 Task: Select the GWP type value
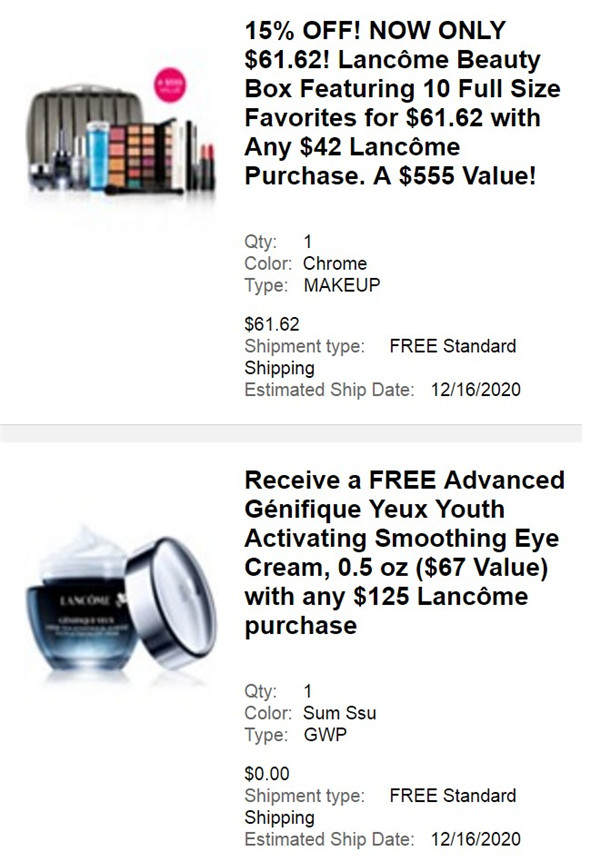pyautogui.click(x=325, y=735)
